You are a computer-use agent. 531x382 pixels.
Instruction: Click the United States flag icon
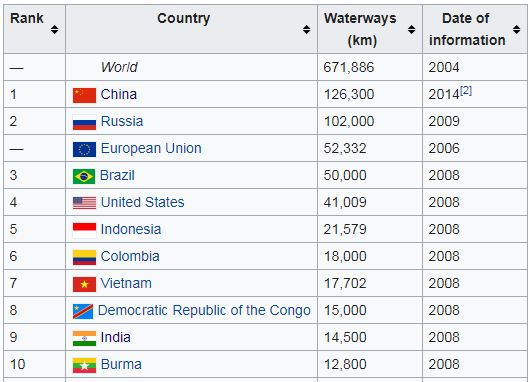84,203
